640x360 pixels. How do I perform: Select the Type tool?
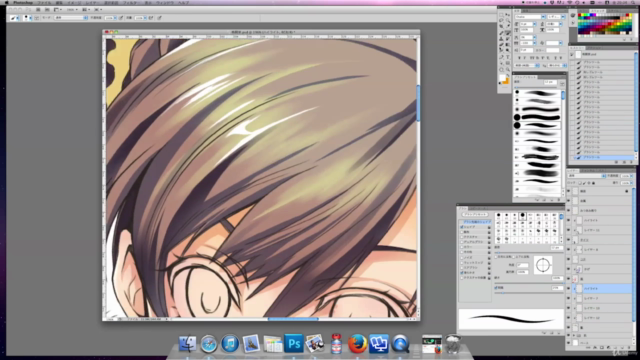coord(508,57)
